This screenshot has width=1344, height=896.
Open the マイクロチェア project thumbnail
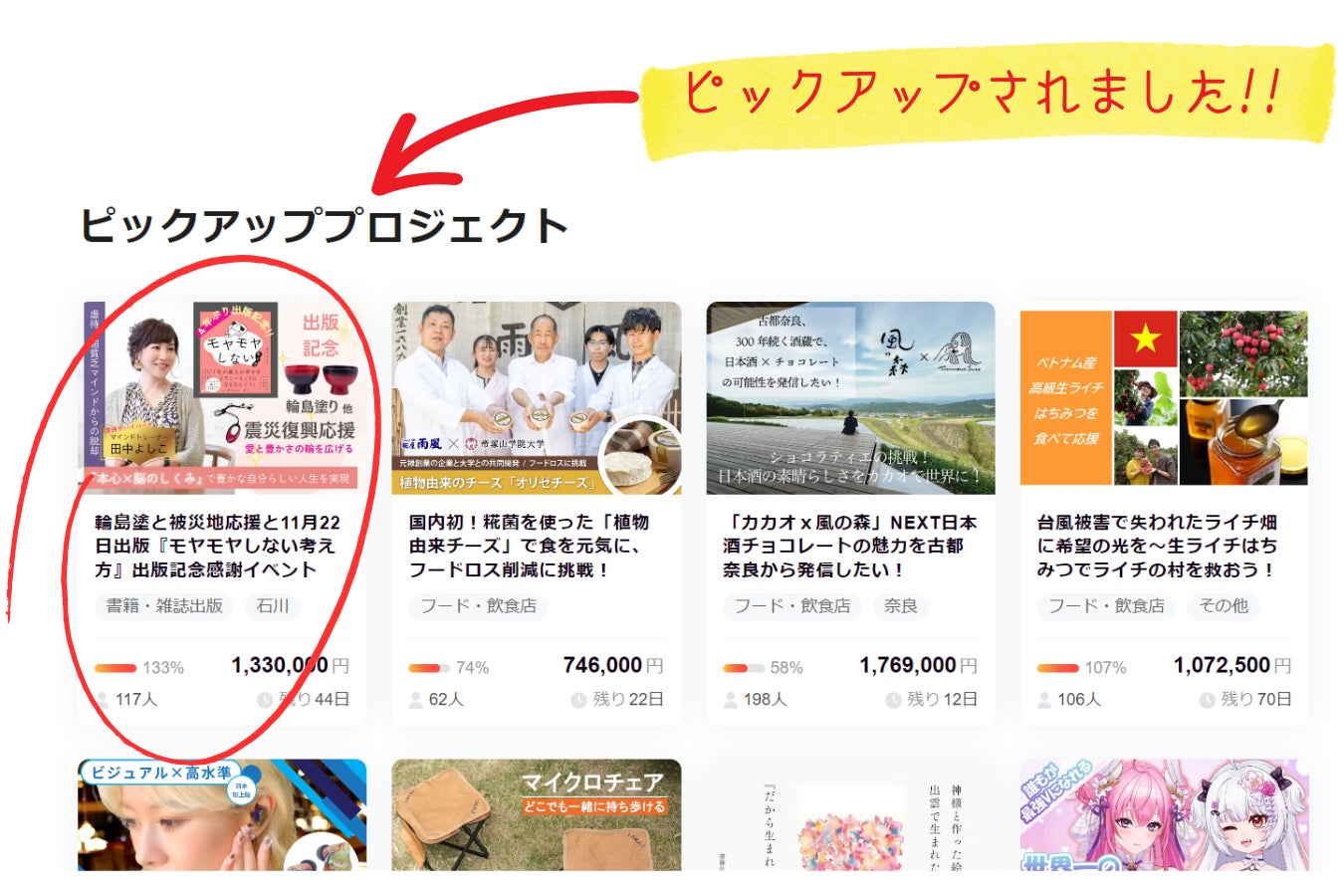[537, 814]
